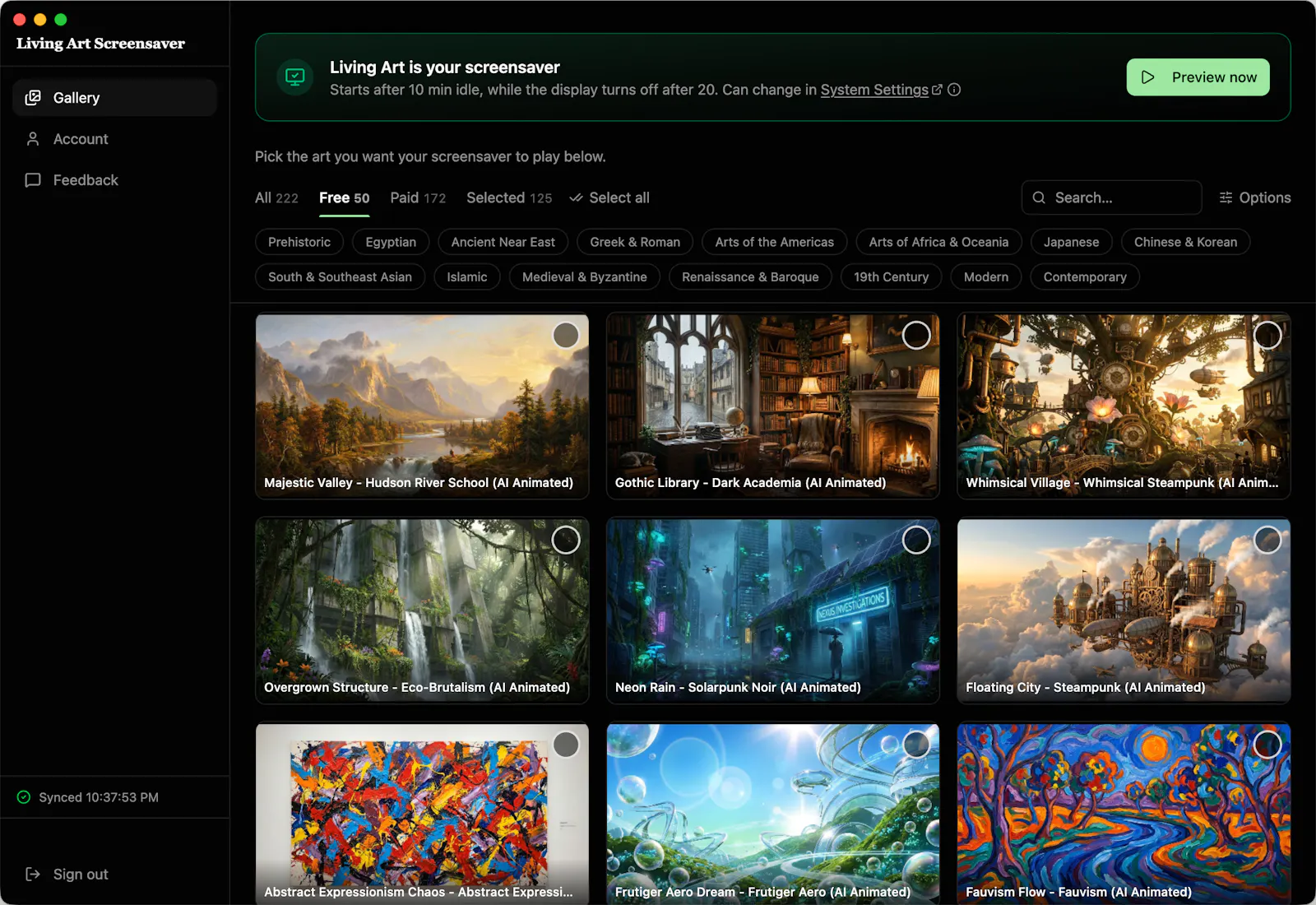Open the Gallery section in sidebar
Screen dimensions: 1316x905
[x=114, y=98]
